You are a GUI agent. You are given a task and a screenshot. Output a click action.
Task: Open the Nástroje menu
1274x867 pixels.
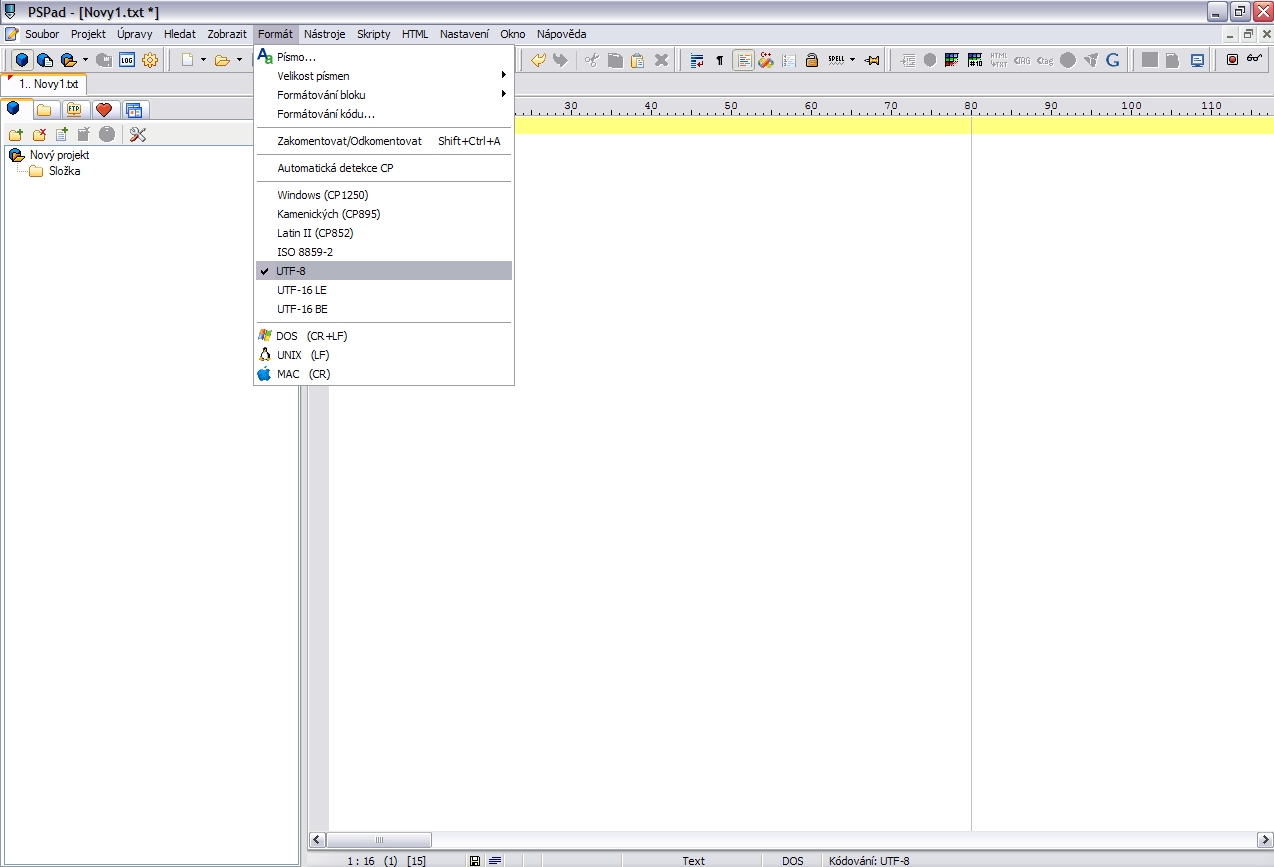point(324,34)
